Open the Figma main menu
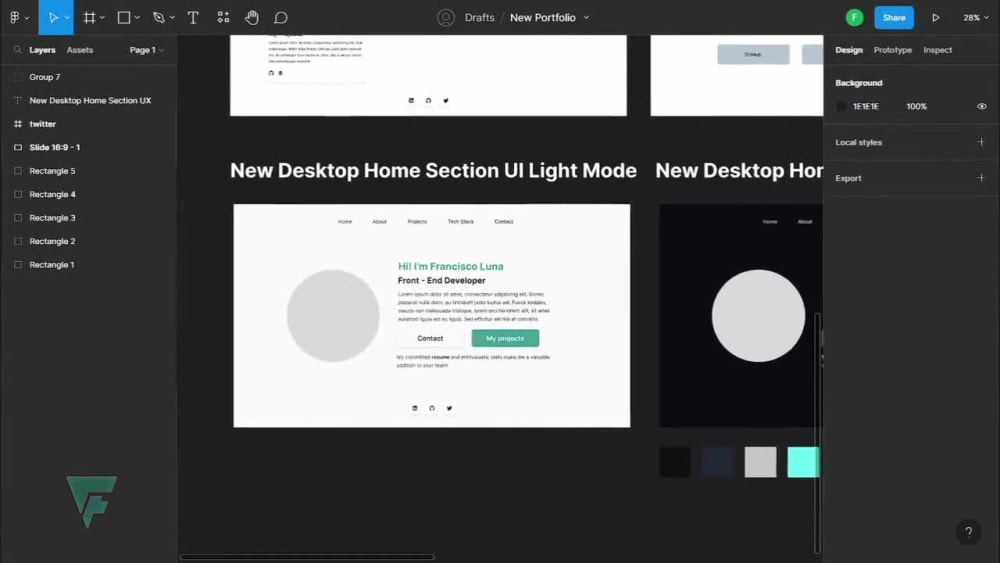Screen dimensions: 1000x563 [x=15, y=18]
